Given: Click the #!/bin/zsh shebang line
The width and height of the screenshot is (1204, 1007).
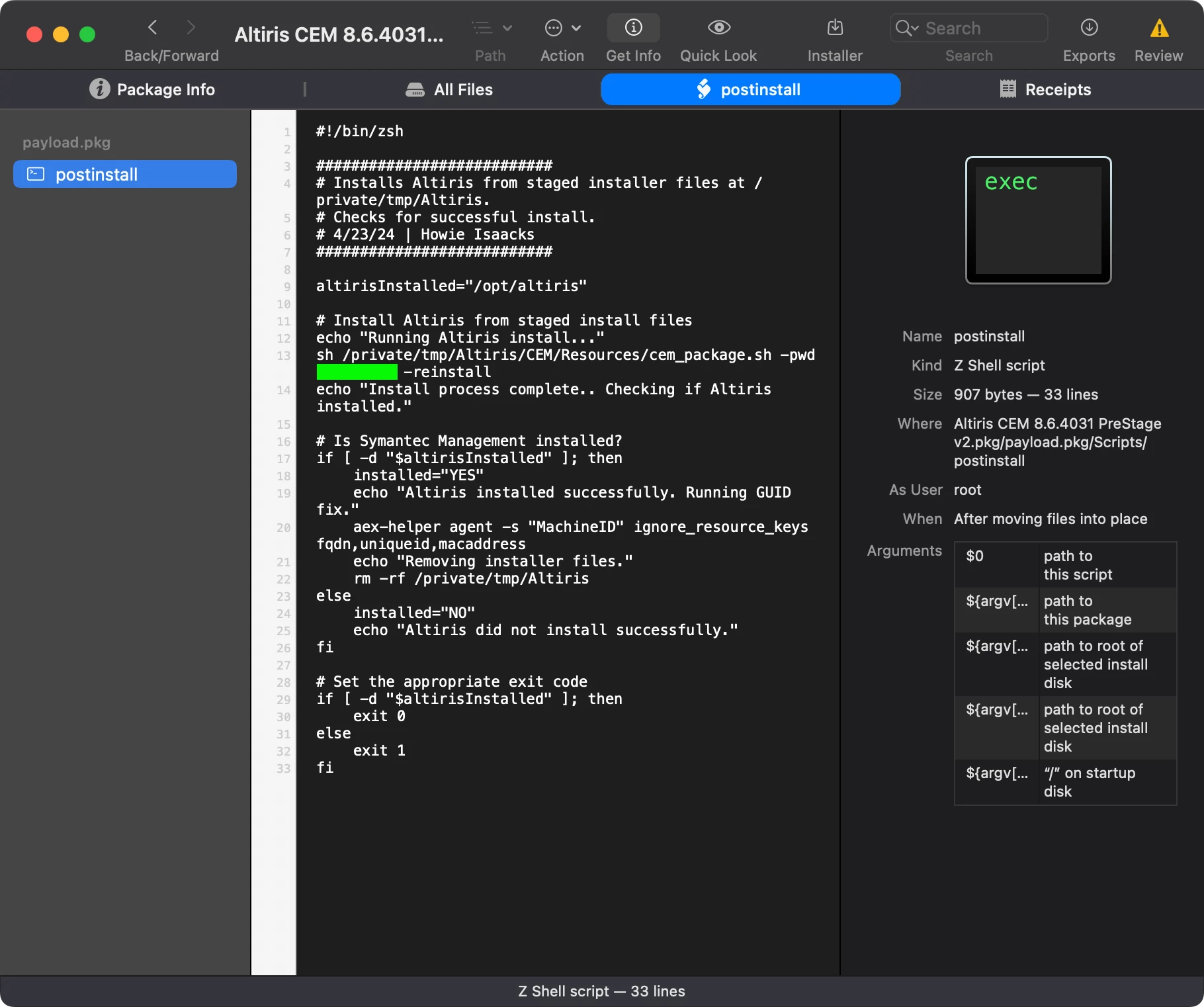Looking at the screenshot, I should [360, 131].
